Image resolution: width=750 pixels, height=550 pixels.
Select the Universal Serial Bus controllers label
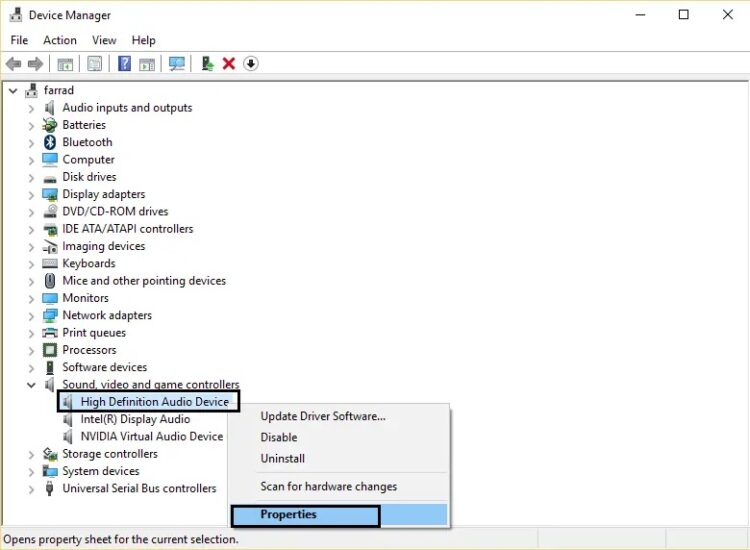(x=139, y=488)
